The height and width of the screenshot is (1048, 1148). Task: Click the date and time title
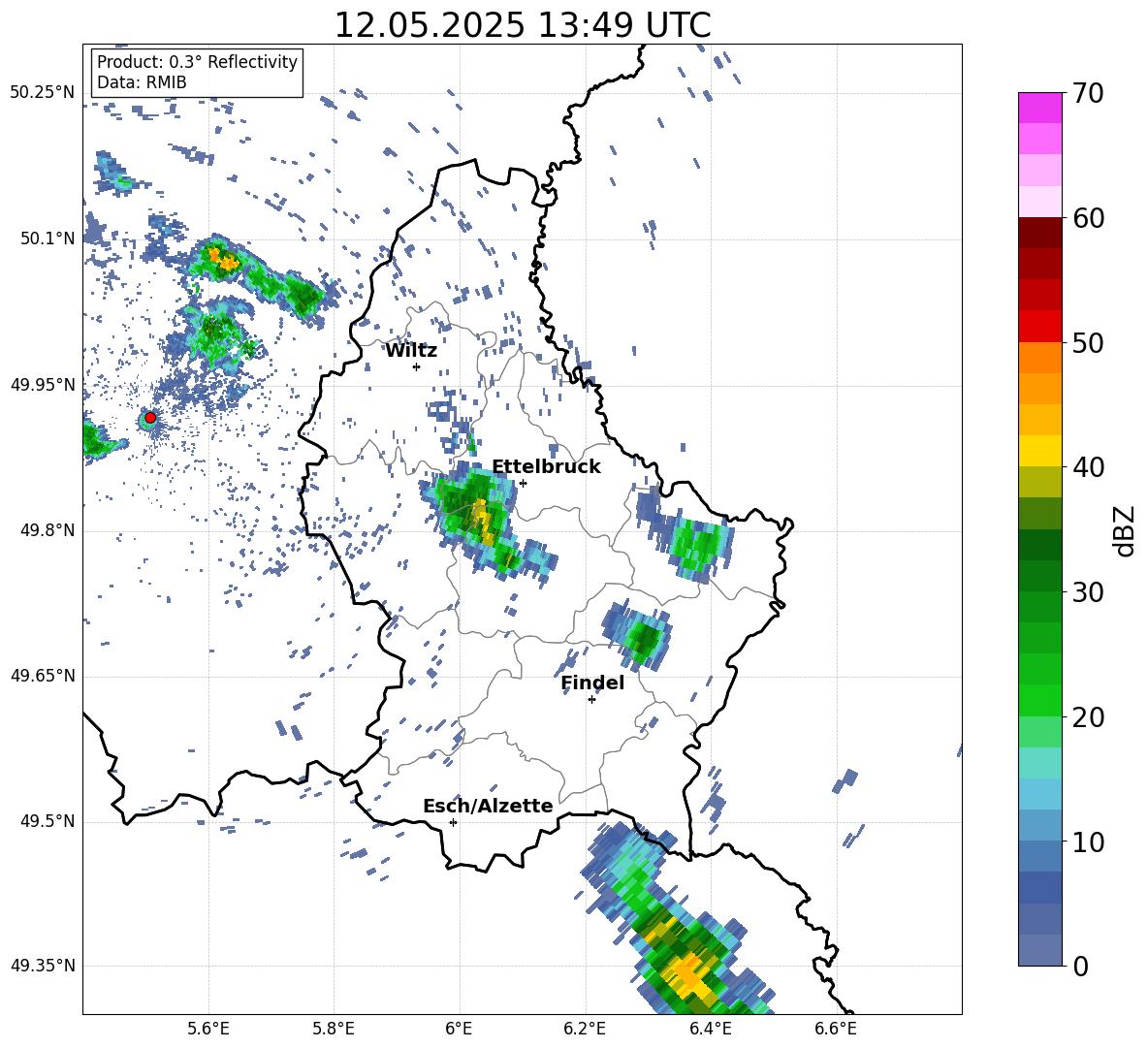[x=522, y=25]
